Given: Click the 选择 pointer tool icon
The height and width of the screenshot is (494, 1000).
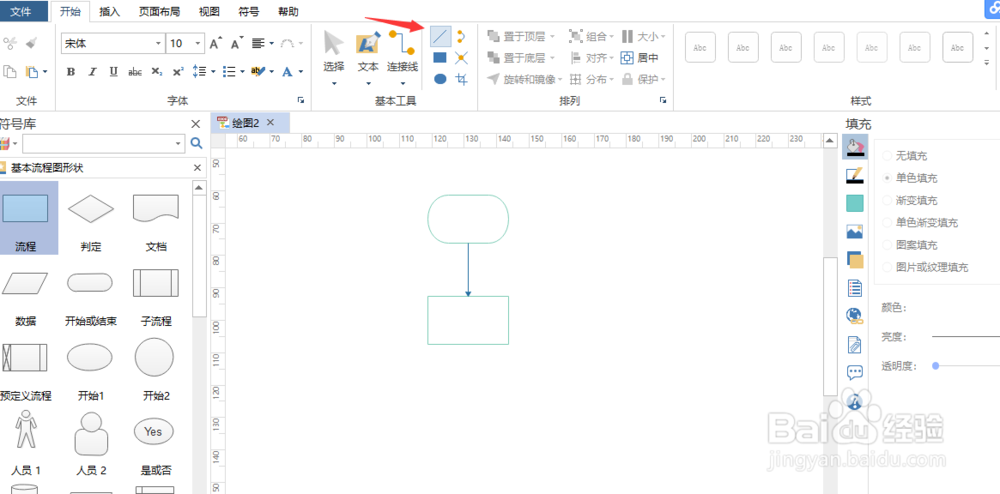Looking at the screenshot, I should click(334, 43).
